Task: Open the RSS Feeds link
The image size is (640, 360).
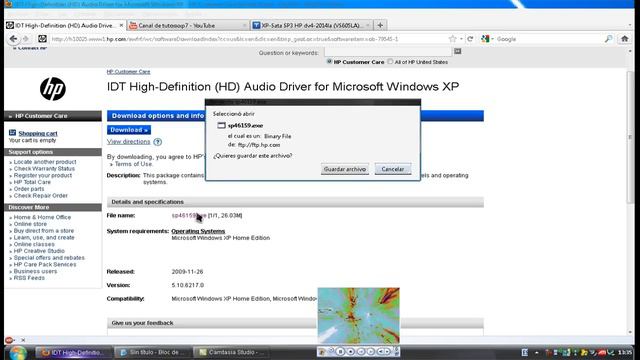Action: click(29, 278)
